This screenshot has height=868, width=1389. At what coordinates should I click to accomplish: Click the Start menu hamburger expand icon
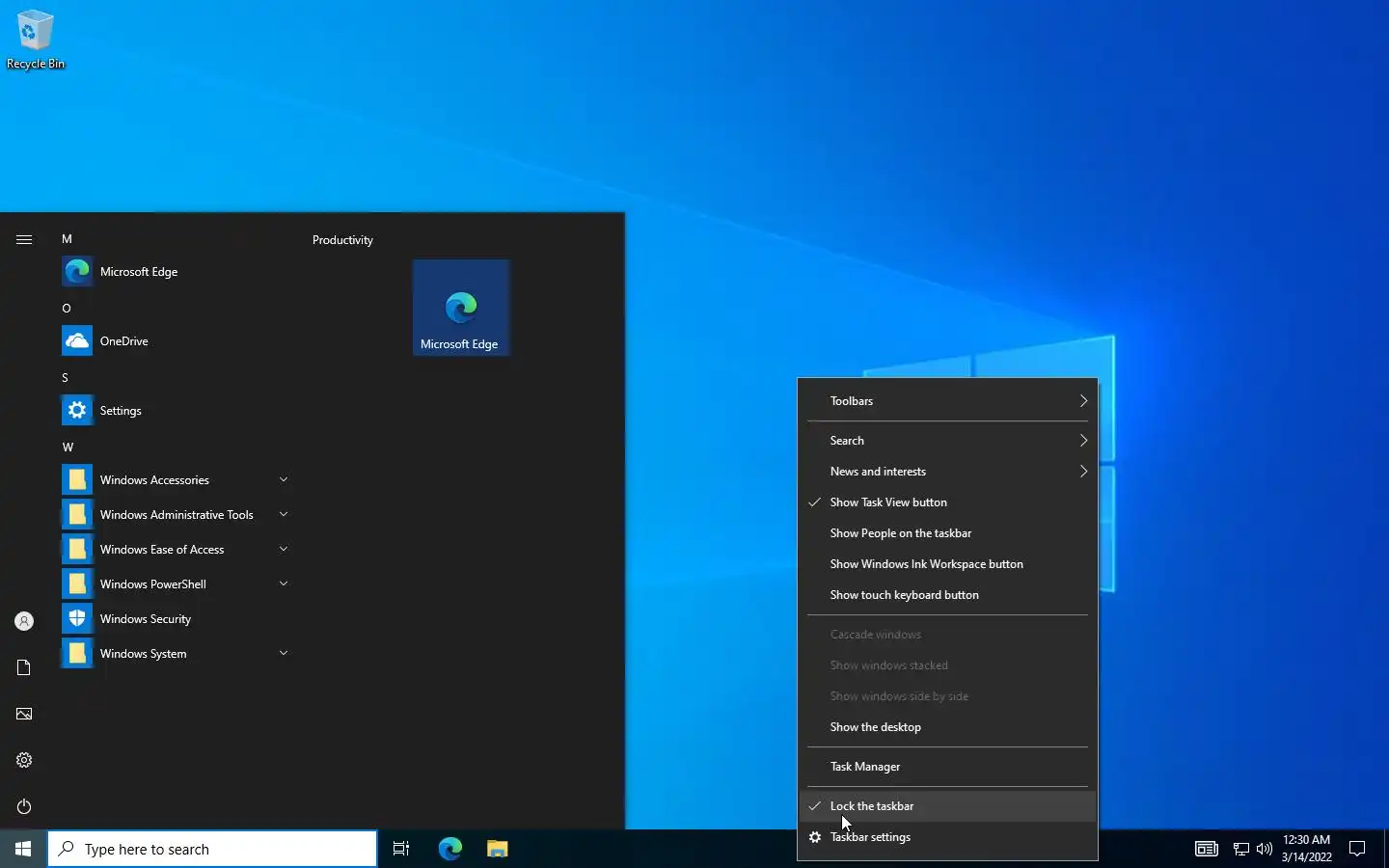click(x=24, y=239)
